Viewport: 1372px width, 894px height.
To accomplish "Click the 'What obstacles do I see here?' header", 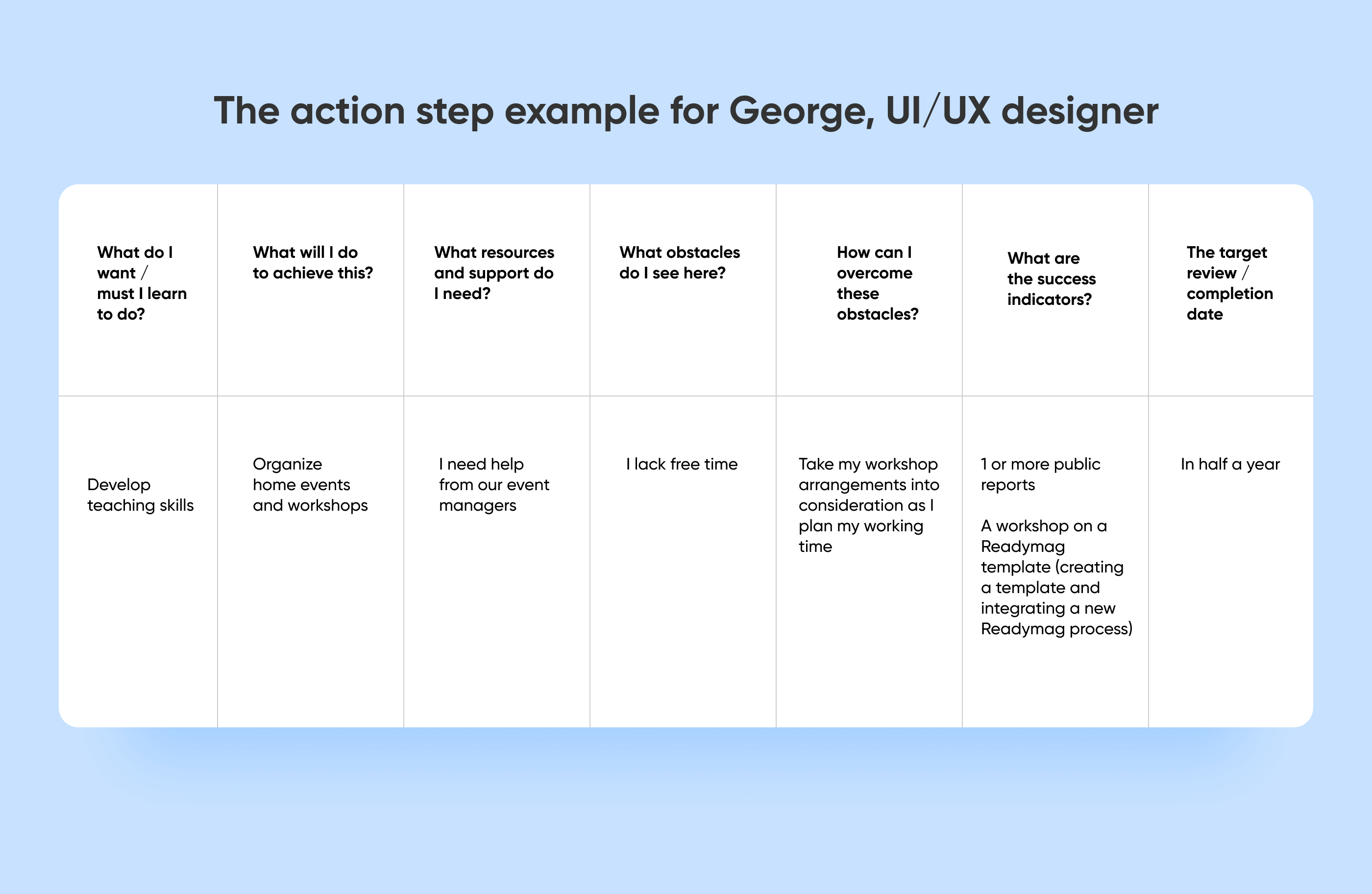I will pos(680,262).
